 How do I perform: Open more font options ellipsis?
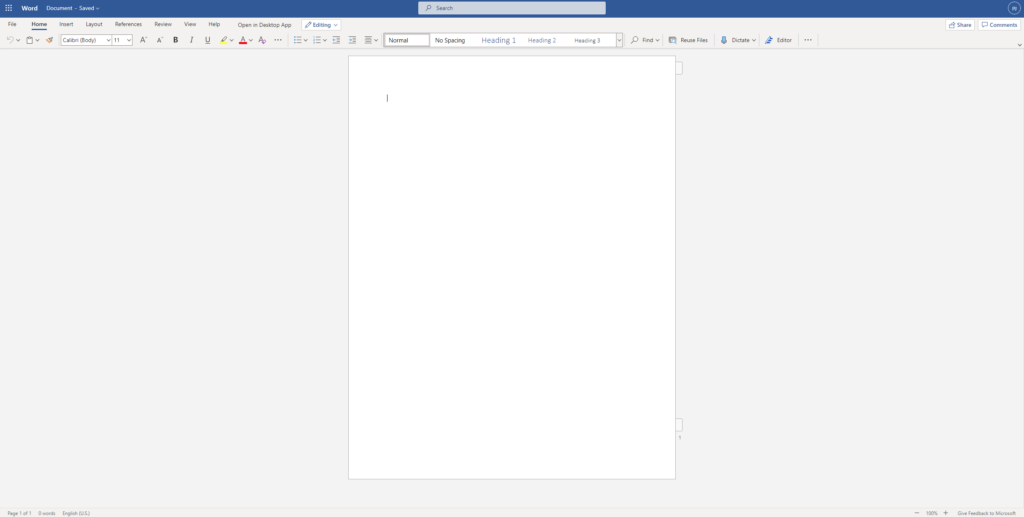point(278,40)
